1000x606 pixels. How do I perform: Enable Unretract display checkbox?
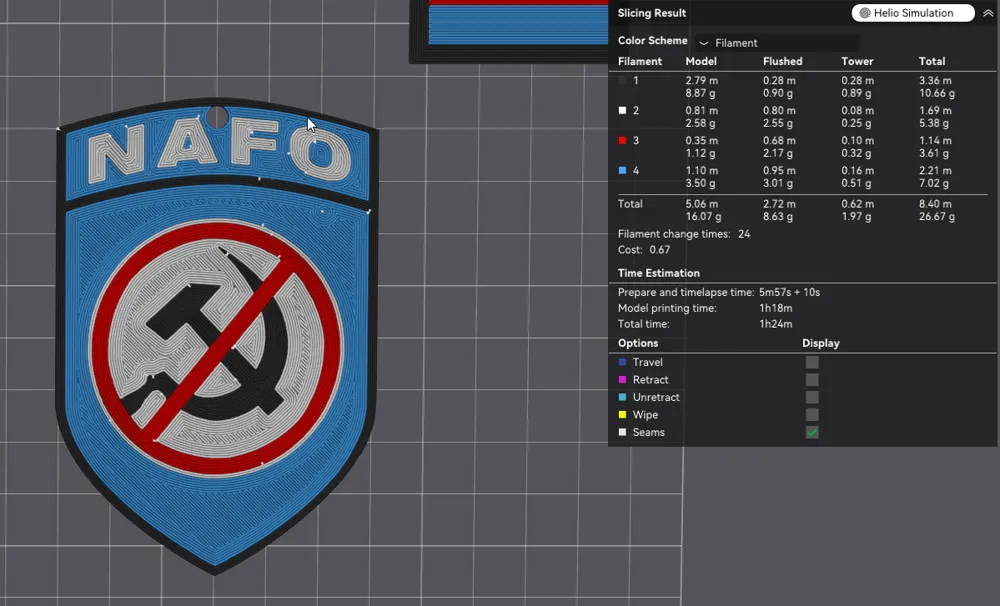(812, 397)
